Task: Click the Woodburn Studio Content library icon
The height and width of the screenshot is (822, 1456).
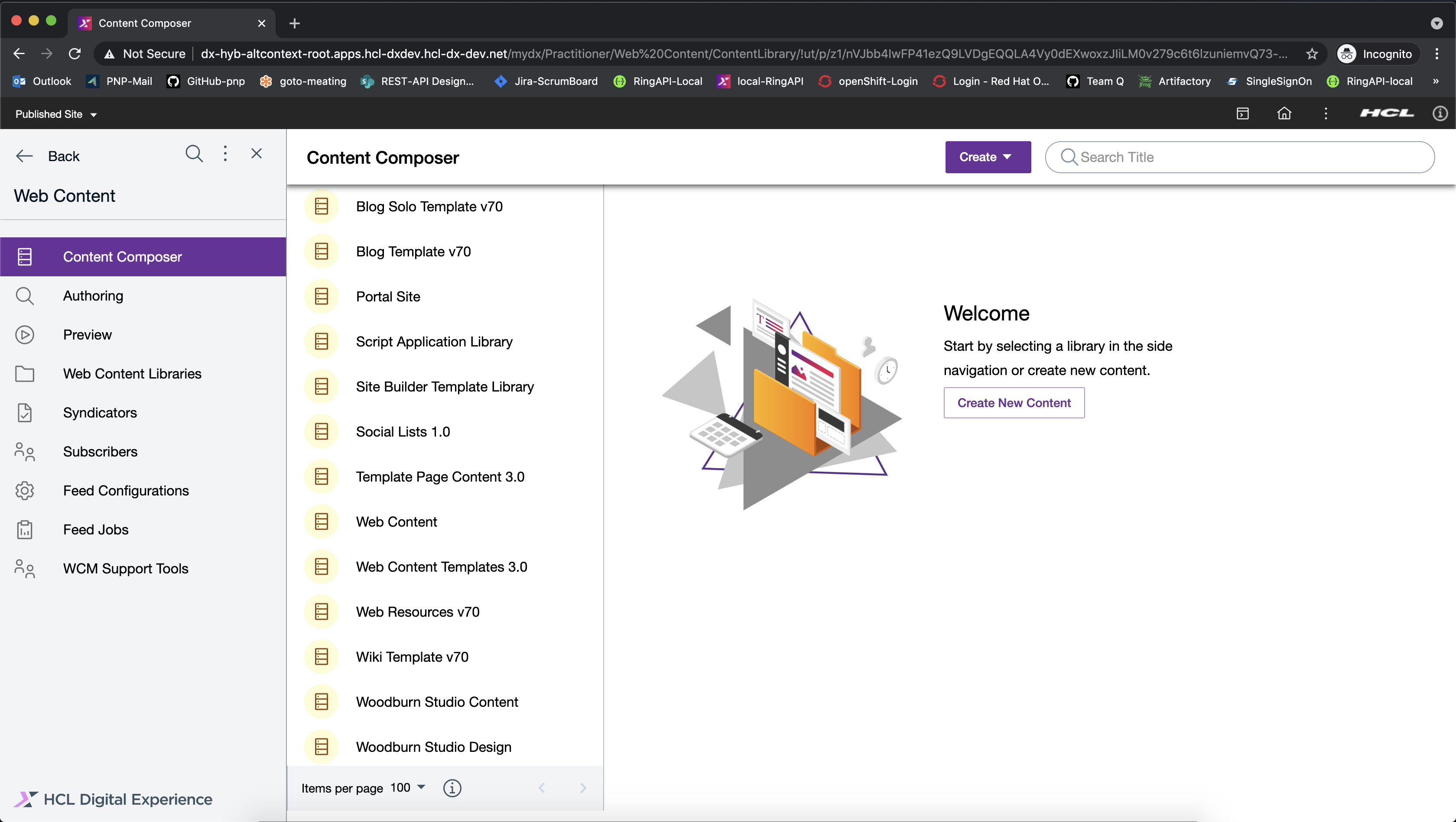Action: coord(321,702)
